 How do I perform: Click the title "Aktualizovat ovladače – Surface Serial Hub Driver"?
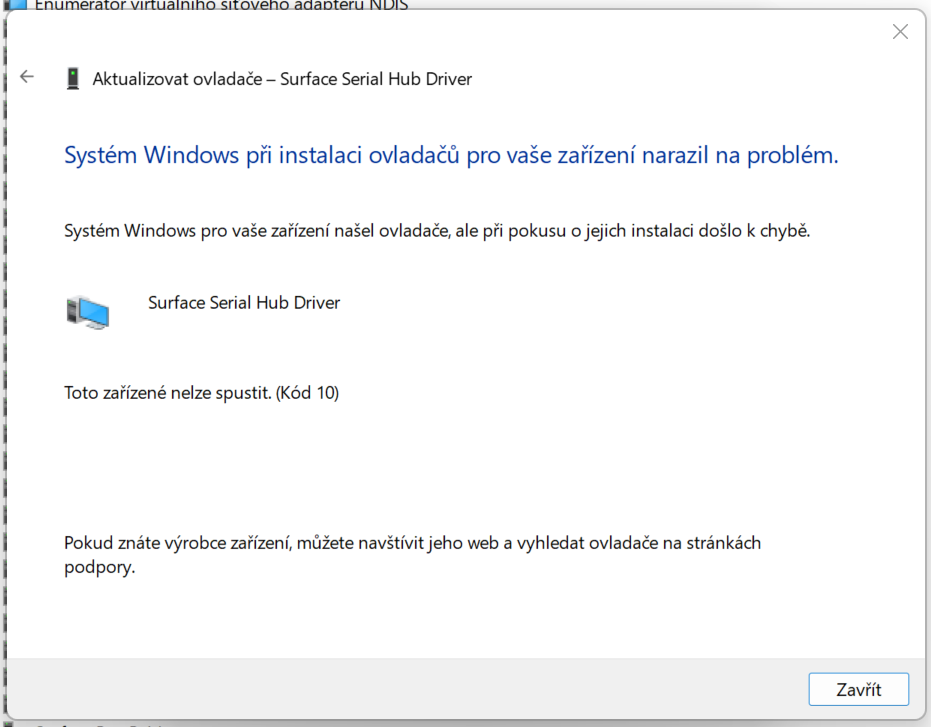coord(282,79)
